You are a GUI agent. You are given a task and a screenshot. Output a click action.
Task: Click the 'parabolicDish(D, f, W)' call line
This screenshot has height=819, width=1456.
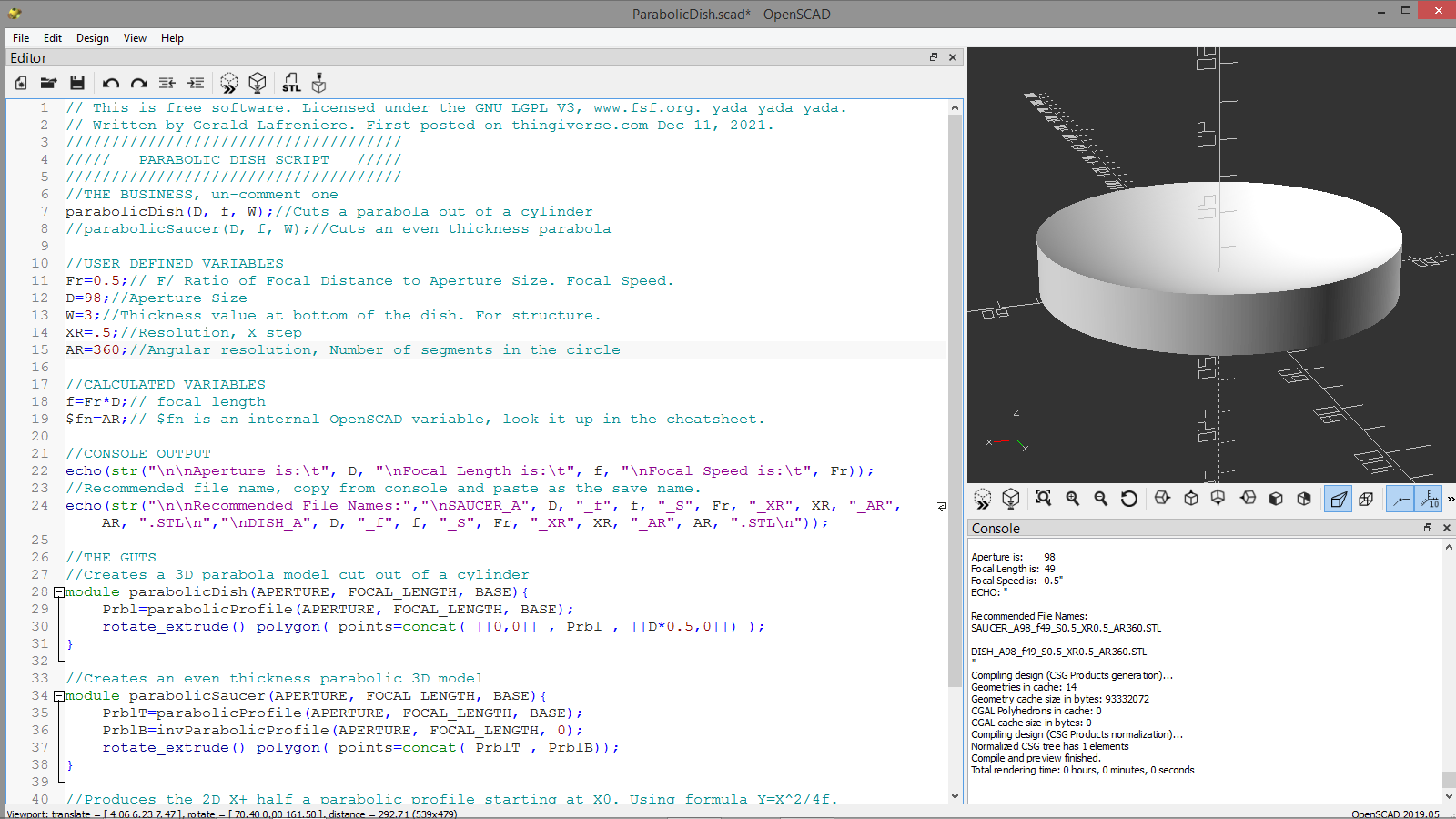(329, 212)
